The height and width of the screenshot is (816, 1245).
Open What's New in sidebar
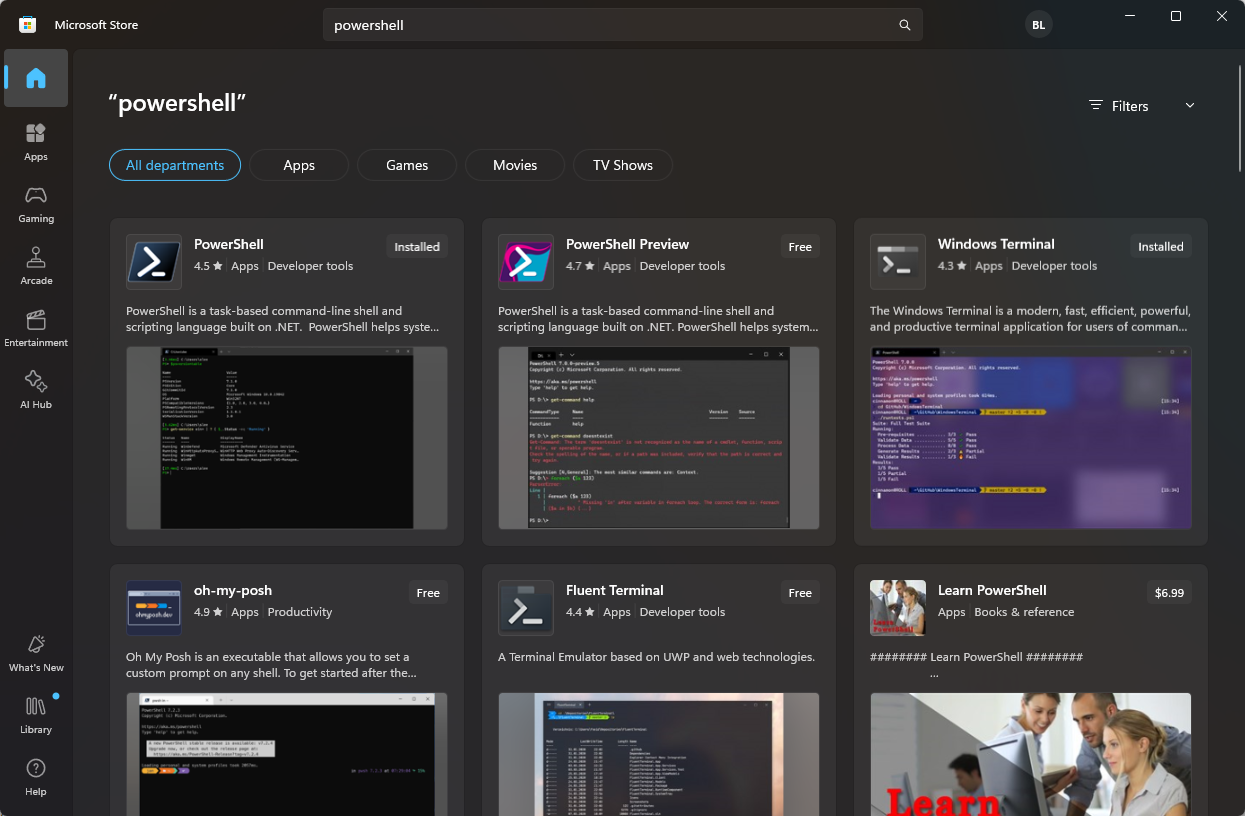coord(36,652)
